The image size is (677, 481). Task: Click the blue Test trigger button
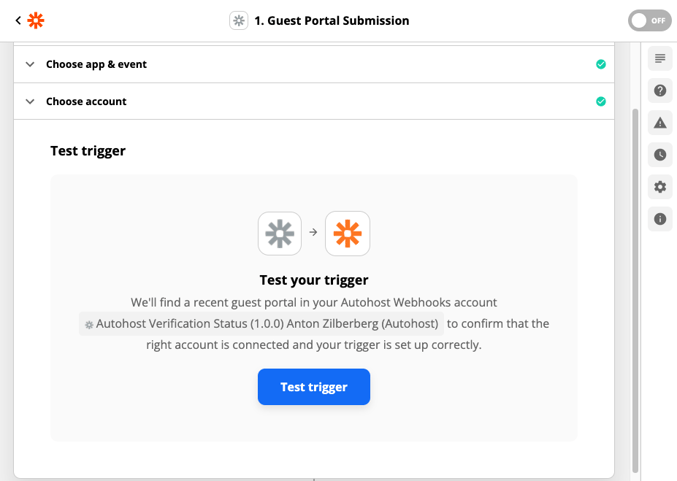pos(314,387)
